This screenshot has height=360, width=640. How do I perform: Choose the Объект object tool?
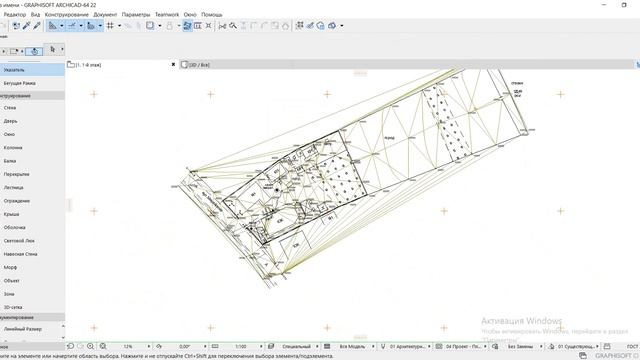32,281
